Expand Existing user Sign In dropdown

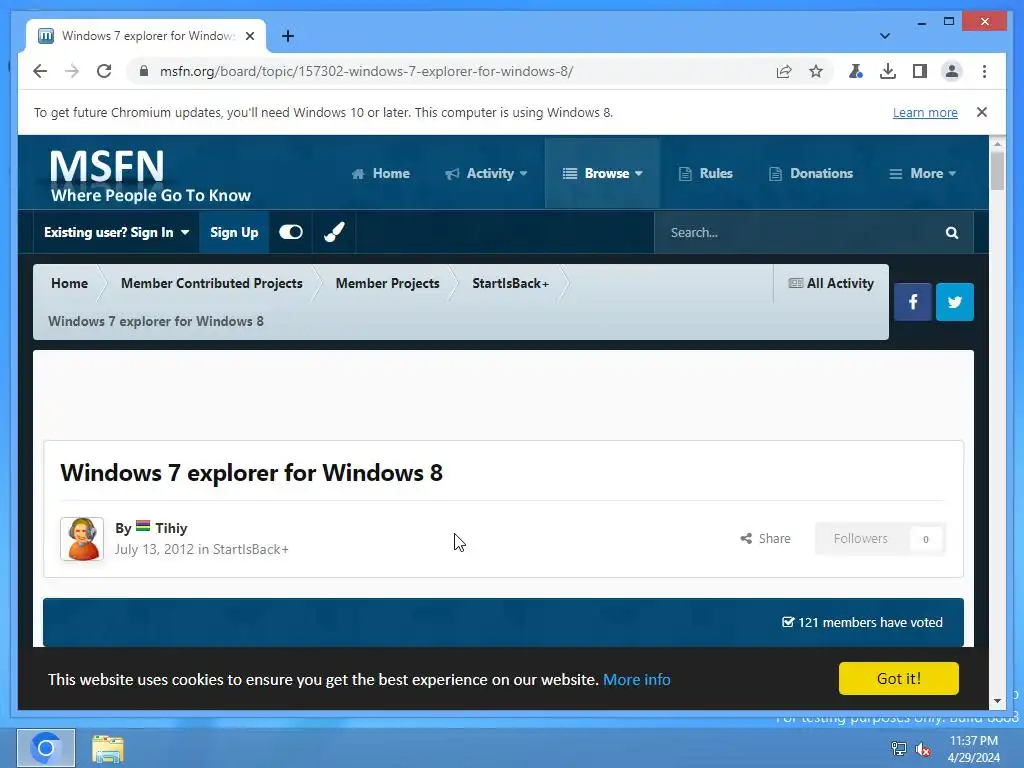(x=116, y=232)
